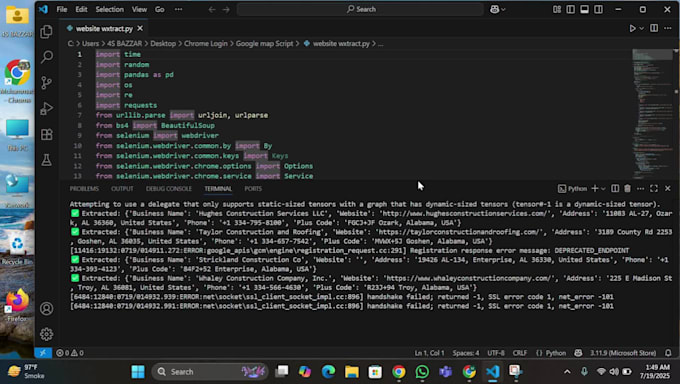
Task: Select the 3.11.9 Python interpreter
Action: click(623, 353)
